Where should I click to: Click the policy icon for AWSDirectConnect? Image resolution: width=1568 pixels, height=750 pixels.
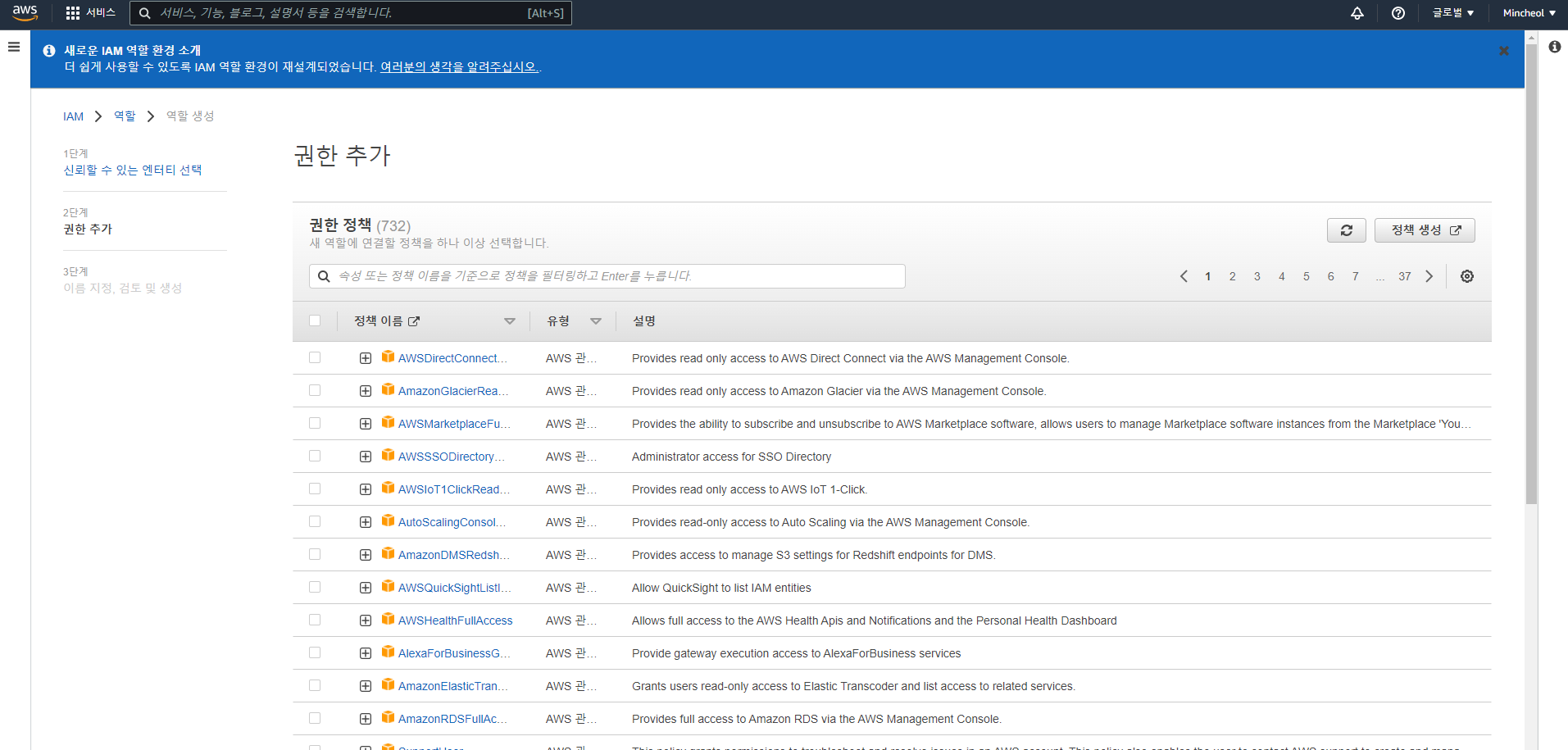[x=389, y=357]
